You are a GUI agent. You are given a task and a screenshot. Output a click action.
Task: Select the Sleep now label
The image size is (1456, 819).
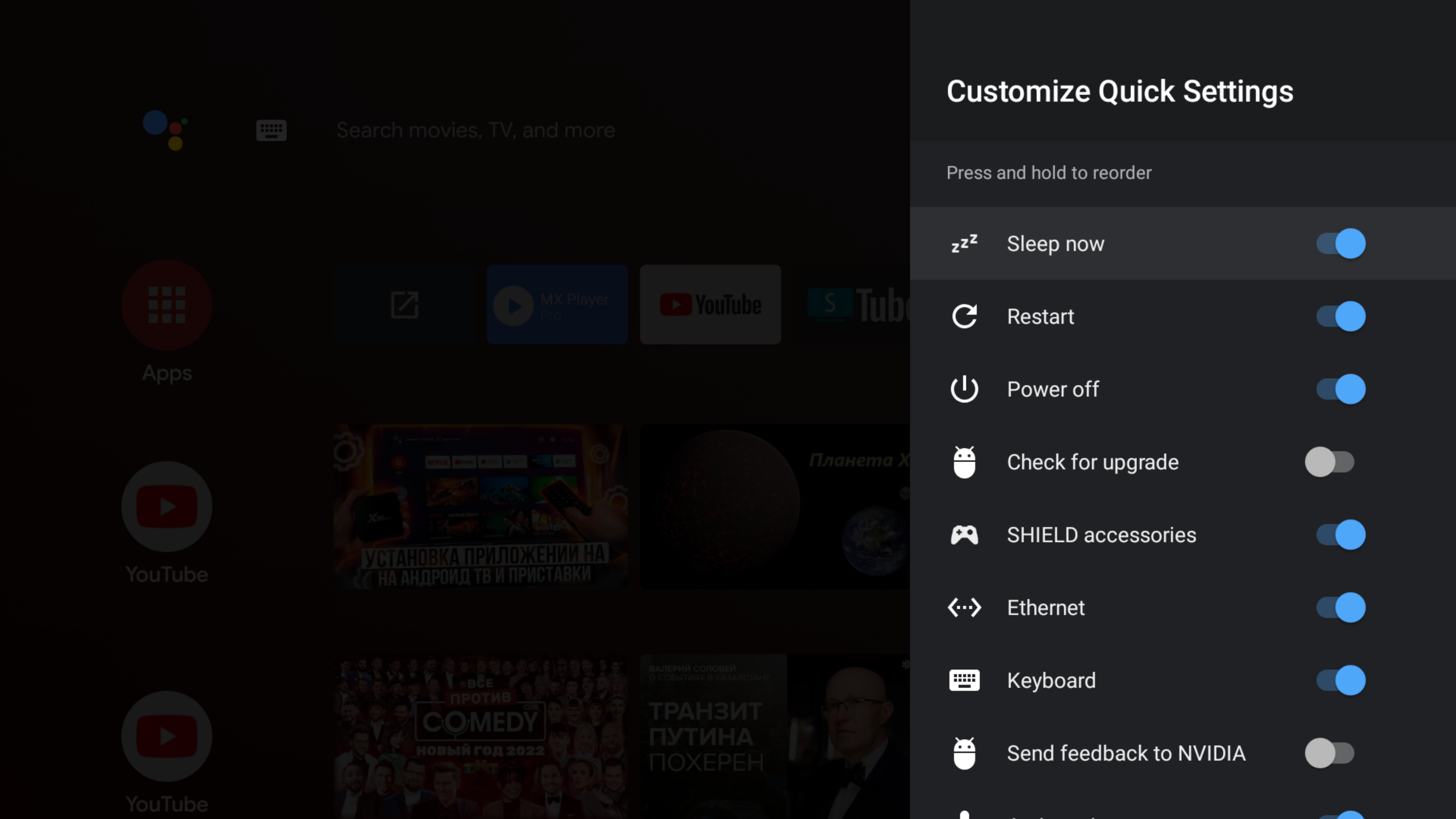coord(1055,243)
